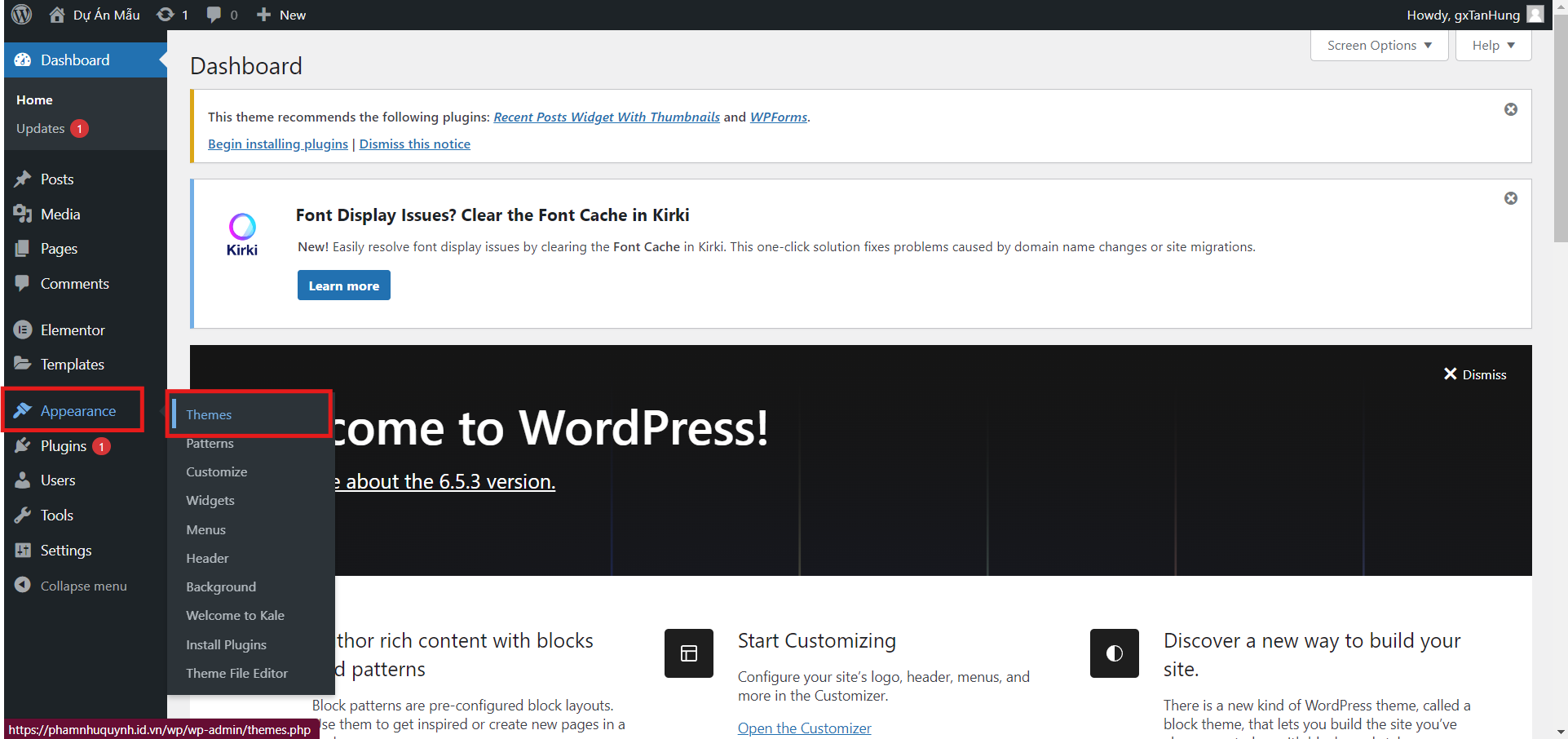The image size is (1568, 739).
Task: Open Themes in Appearance submenu
Action: (x=209, y=414)
